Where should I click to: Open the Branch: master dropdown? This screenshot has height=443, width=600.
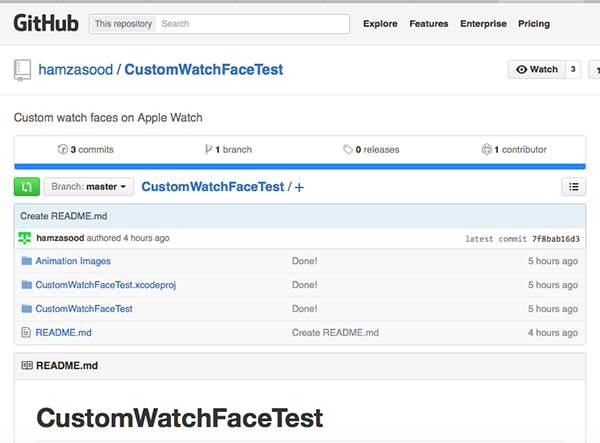point(89,187)
